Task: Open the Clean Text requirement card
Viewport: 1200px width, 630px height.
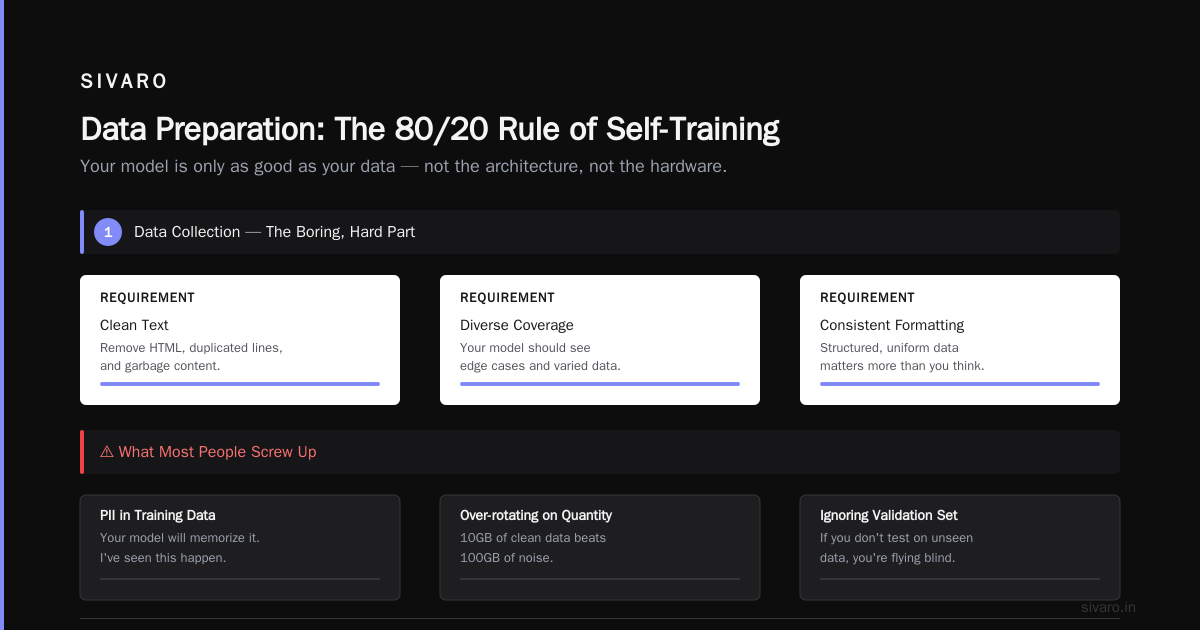Action: coord(240,340)
